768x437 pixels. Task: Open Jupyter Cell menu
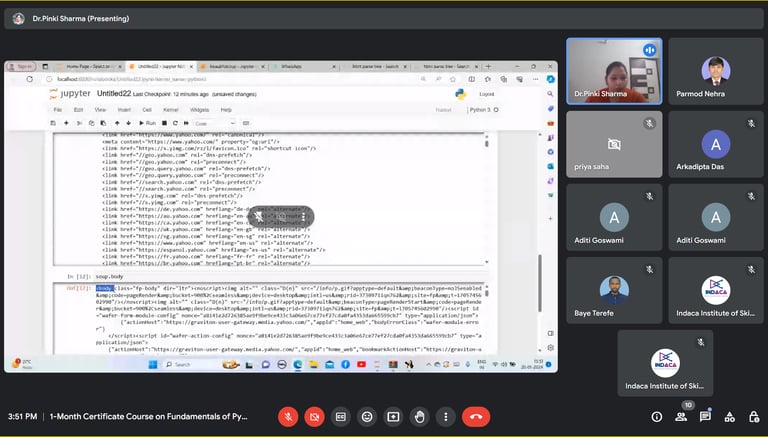tap(147, 110)
